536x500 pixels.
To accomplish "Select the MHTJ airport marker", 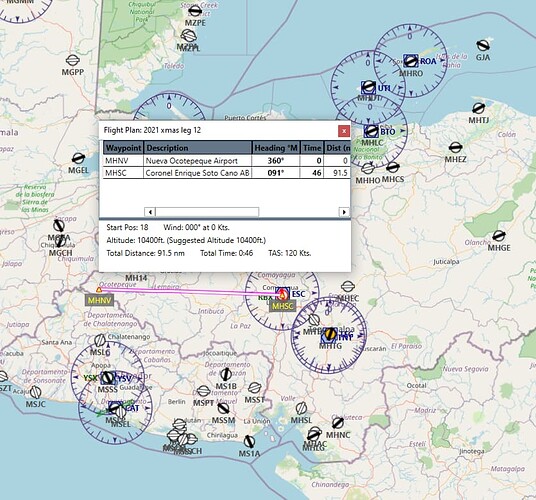I will tap(478, 108).
